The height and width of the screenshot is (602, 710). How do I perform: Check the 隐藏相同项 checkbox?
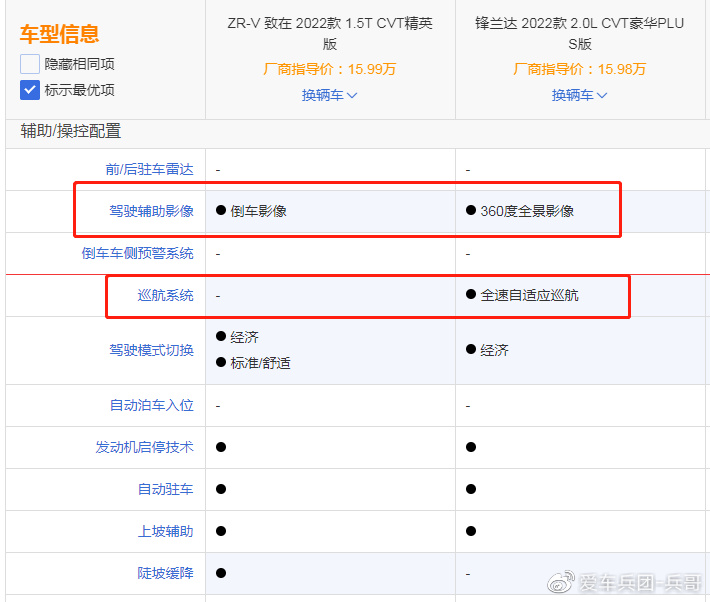point(30,64)
